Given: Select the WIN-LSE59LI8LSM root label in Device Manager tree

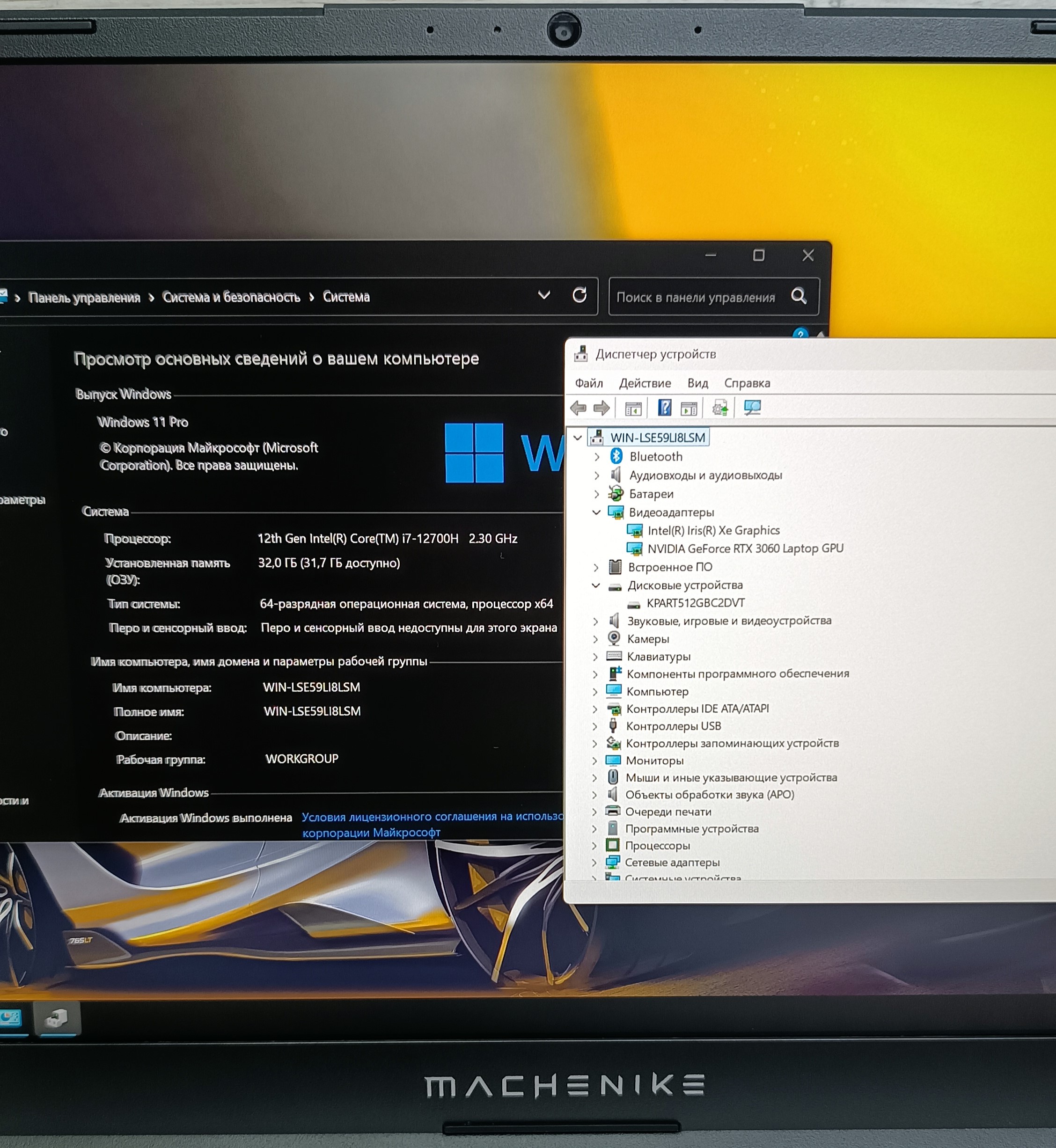Looking at the screenshot, I should point(658,438).
